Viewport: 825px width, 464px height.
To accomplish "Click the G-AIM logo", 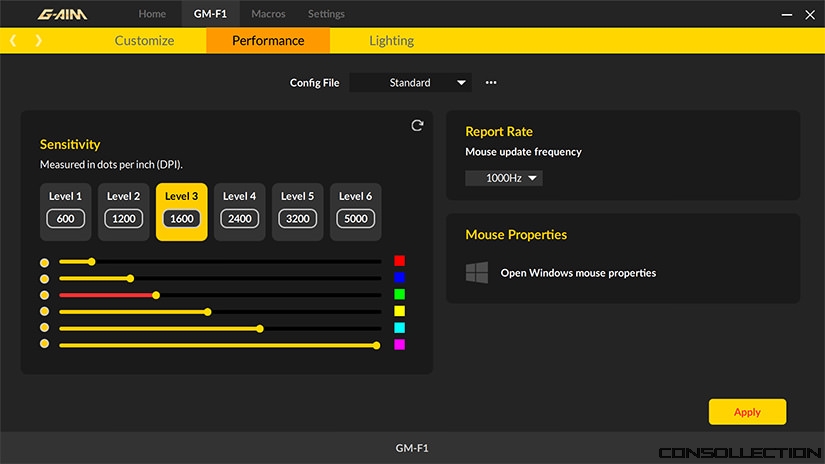I will coord(62,14).
